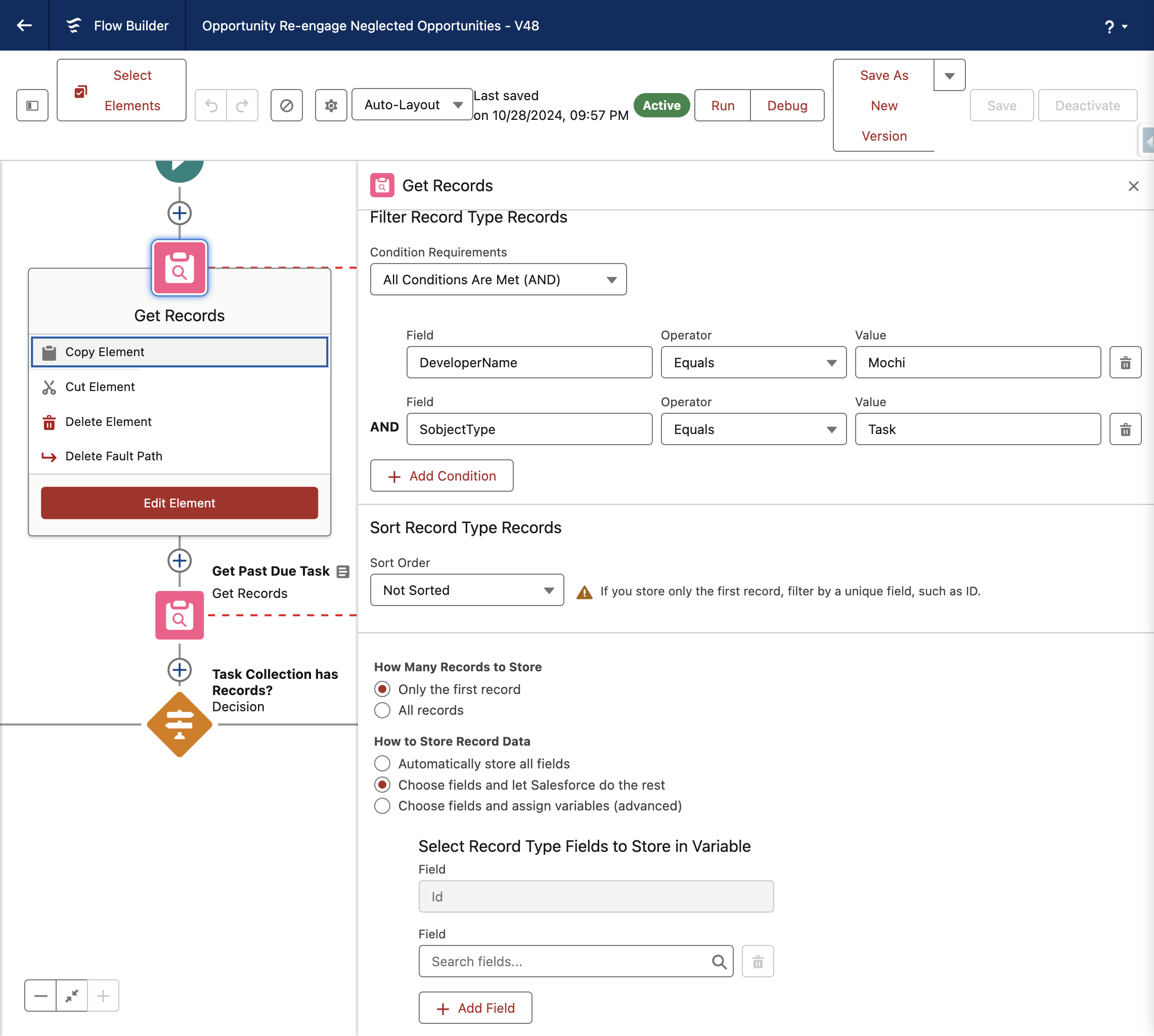Click the Get Past Due Task element icon
The width and height of the screenshot is (1154, 1036).
[x=179, y=615]
